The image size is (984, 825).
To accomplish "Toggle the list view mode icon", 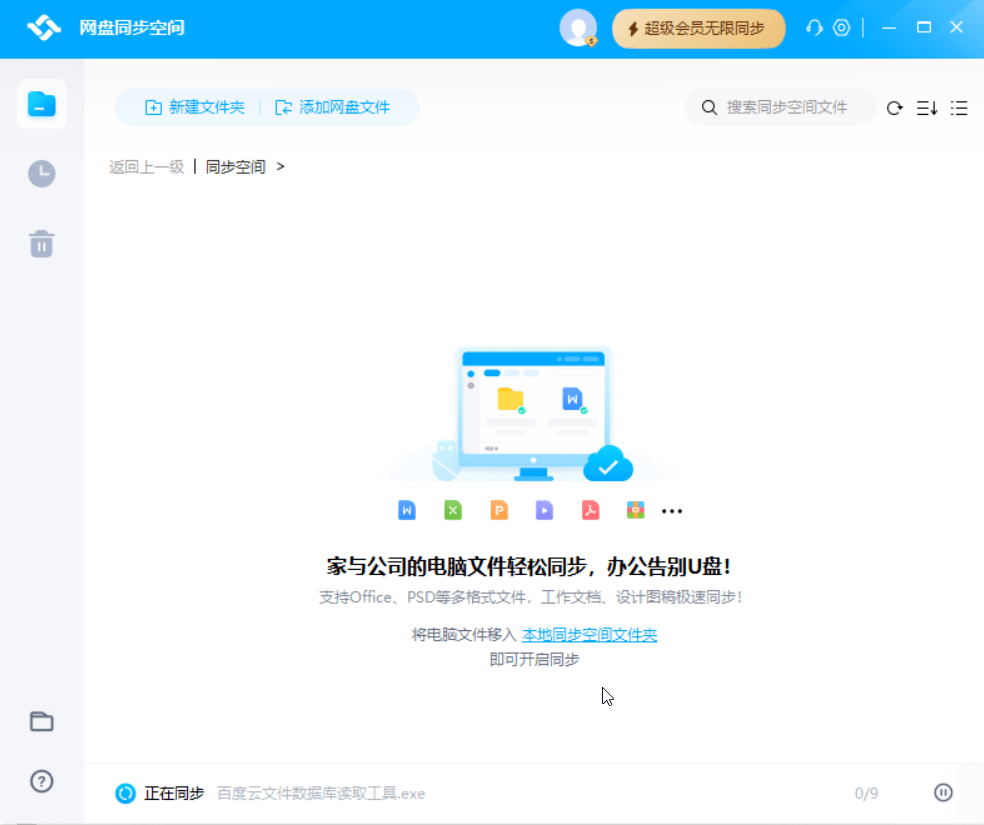I will 959,108.
